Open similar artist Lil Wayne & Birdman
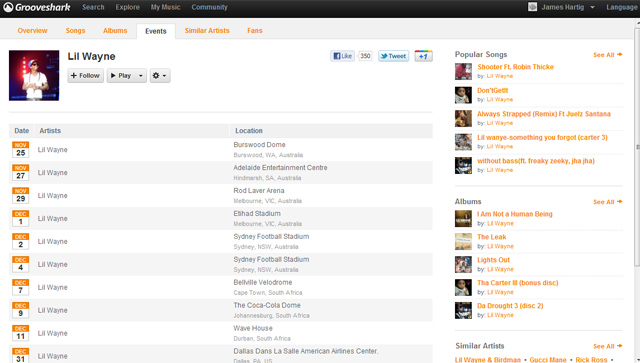The width and height of the screenshot is (640, 363). (x=488, y=359)
